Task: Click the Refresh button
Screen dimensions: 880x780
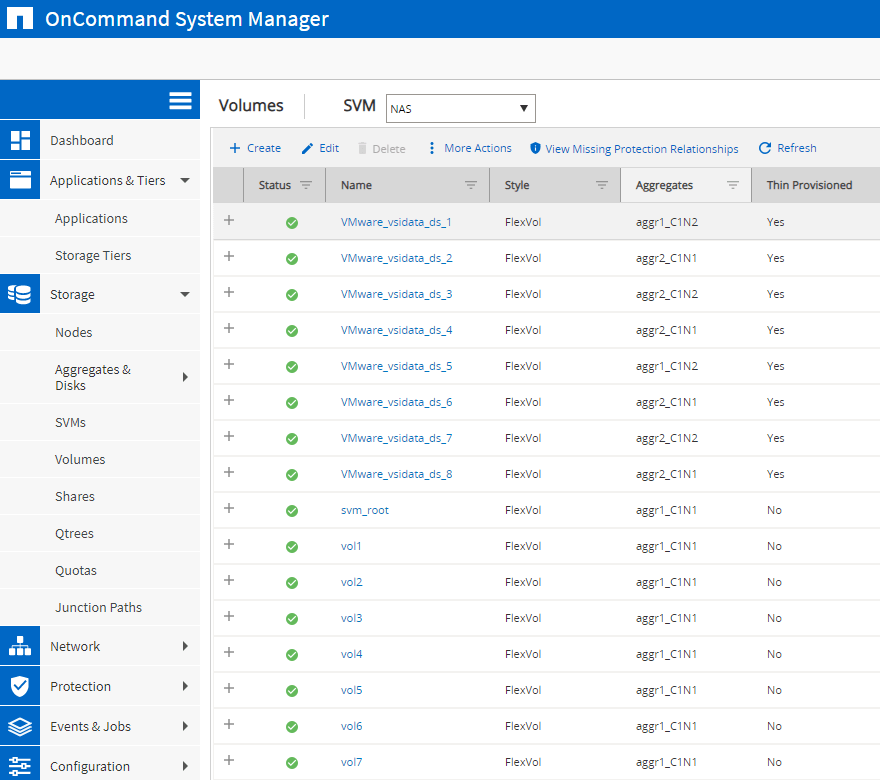Action: point(787,148)
